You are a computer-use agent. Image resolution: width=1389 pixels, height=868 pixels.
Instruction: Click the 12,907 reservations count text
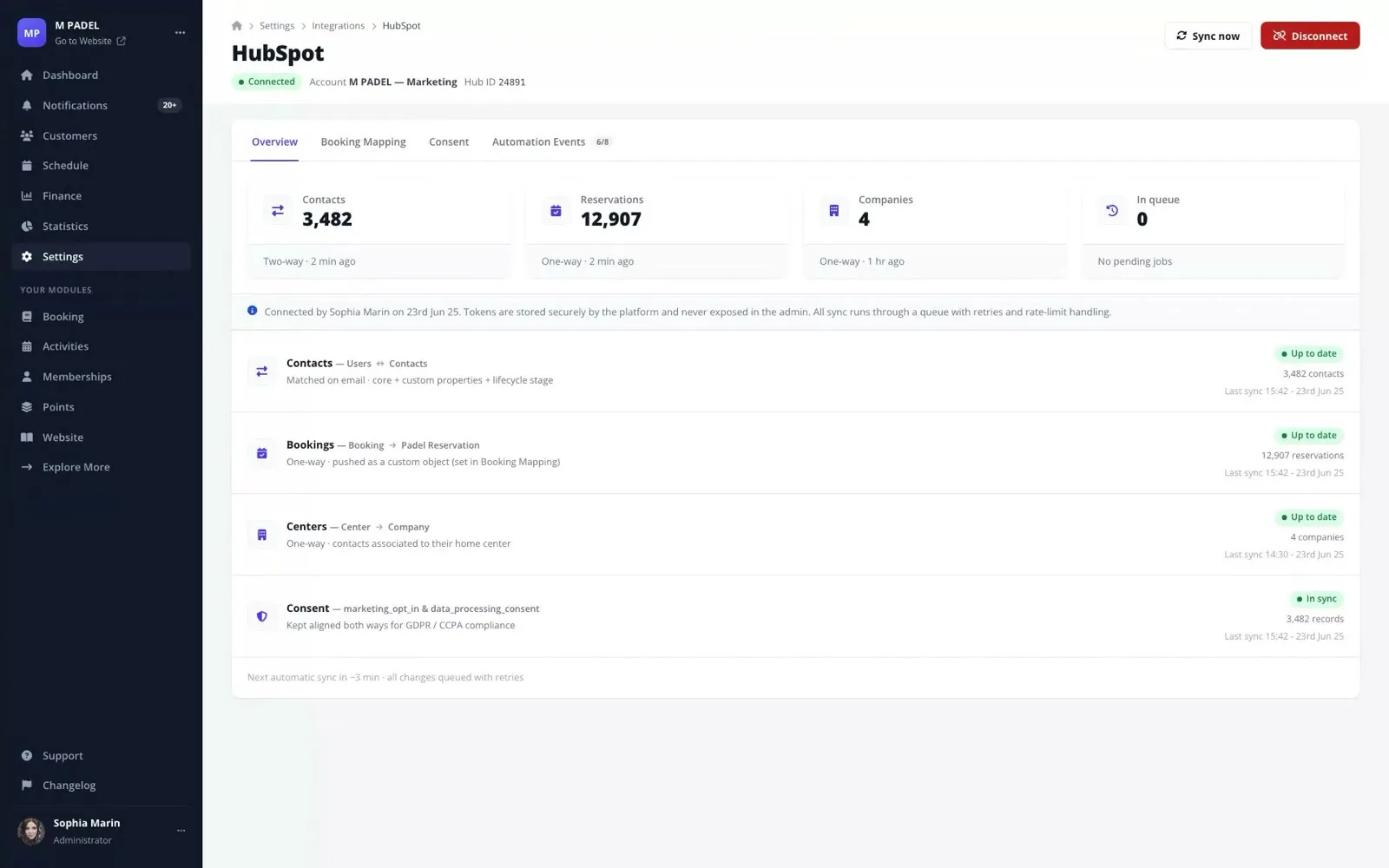point(1302,456)
